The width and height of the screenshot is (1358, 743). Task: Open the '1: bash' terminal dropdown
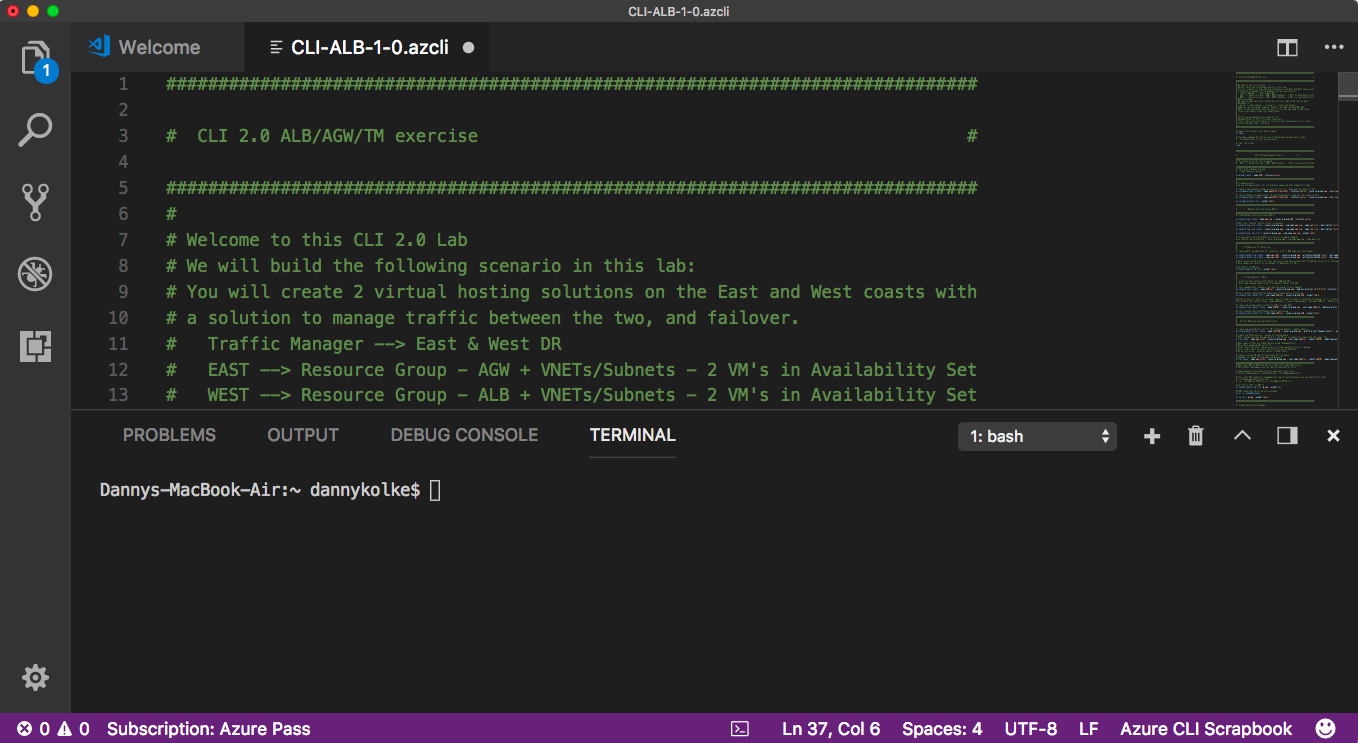click(x=1037, y=436)
